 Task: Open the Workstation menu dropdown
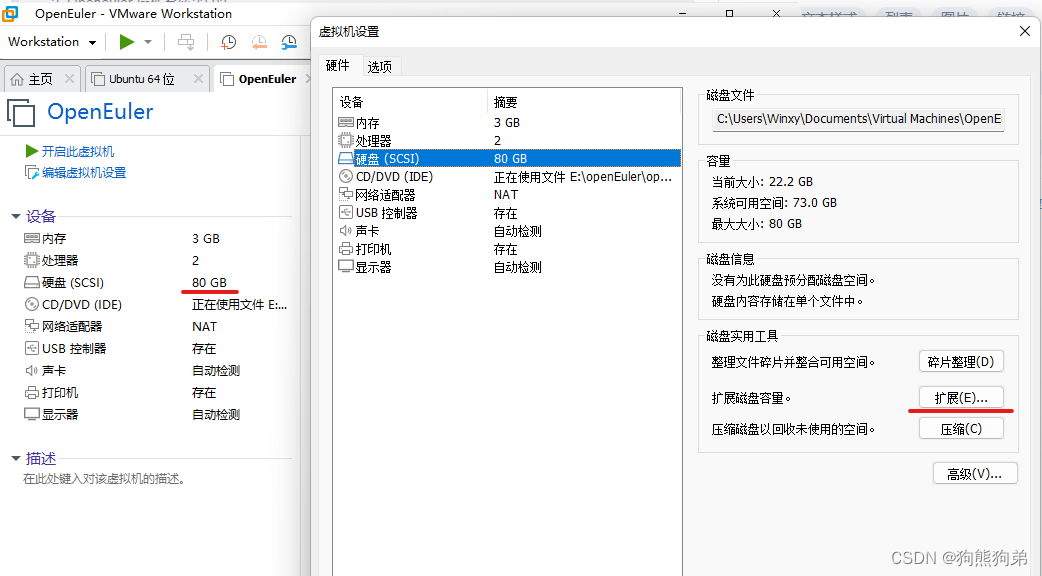pyautogui.click(x=51, y=42)
